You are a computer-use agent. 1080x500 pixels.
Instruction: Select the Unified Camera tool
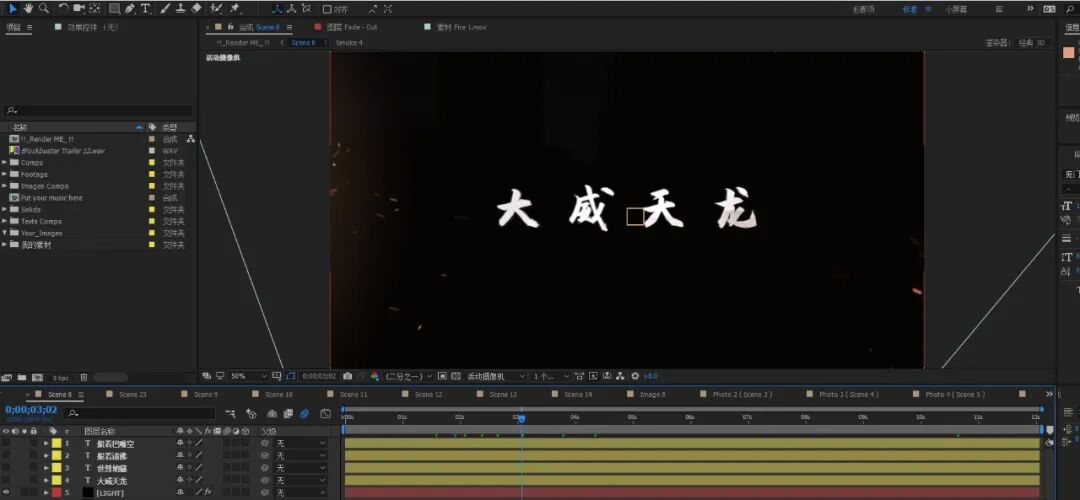[x=79, y=8]
